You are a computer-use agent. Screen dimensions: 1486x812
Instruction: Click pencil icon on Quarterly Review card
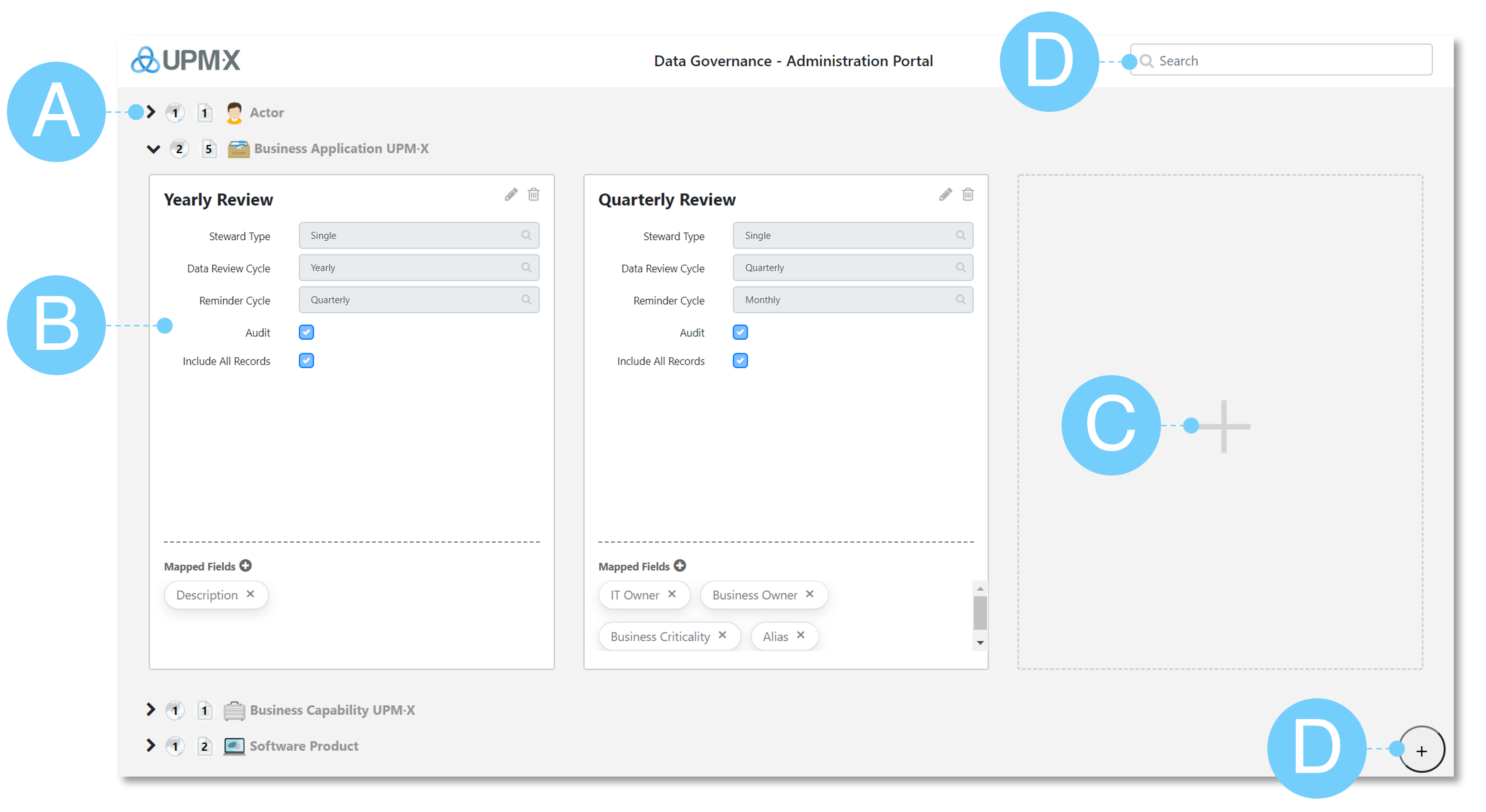[945, 194]
